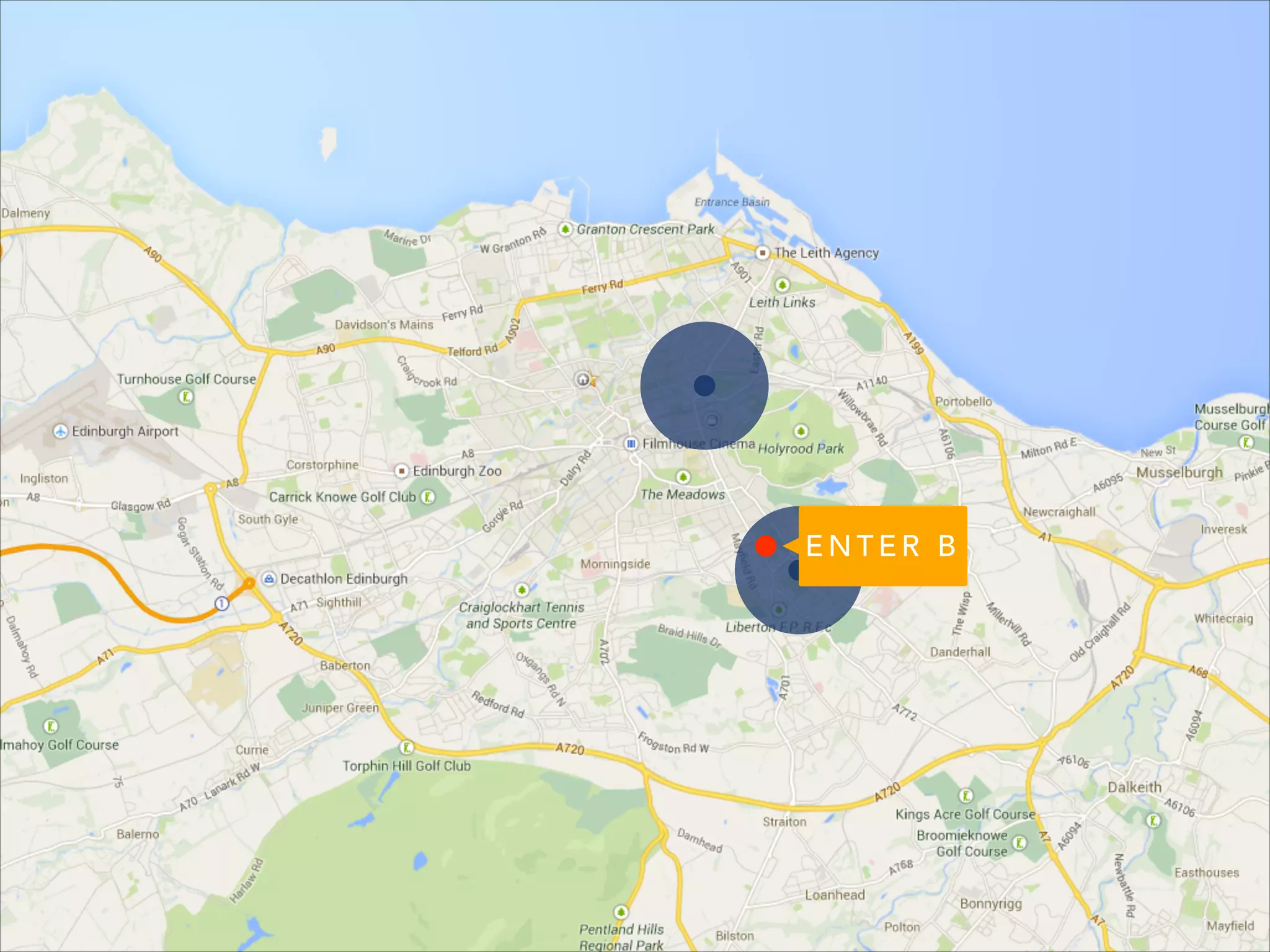Click the Leith Links park icon

[x=782, y=284]
